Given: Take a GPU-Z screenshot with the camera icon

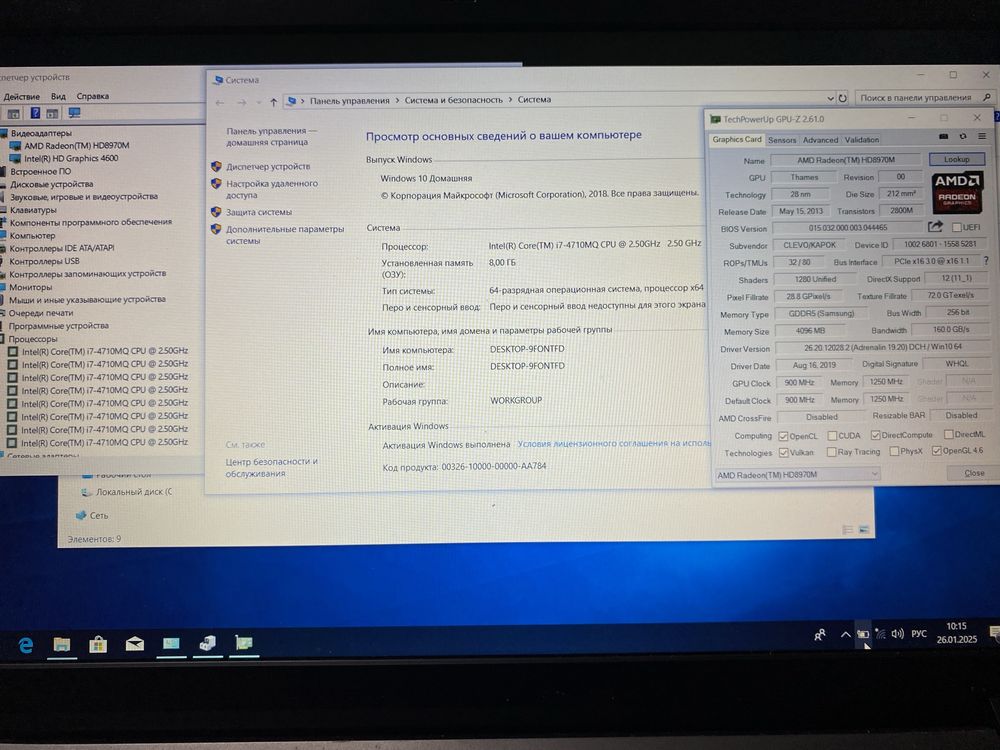Looking at the screenshot, I should (x=944, y=136).
